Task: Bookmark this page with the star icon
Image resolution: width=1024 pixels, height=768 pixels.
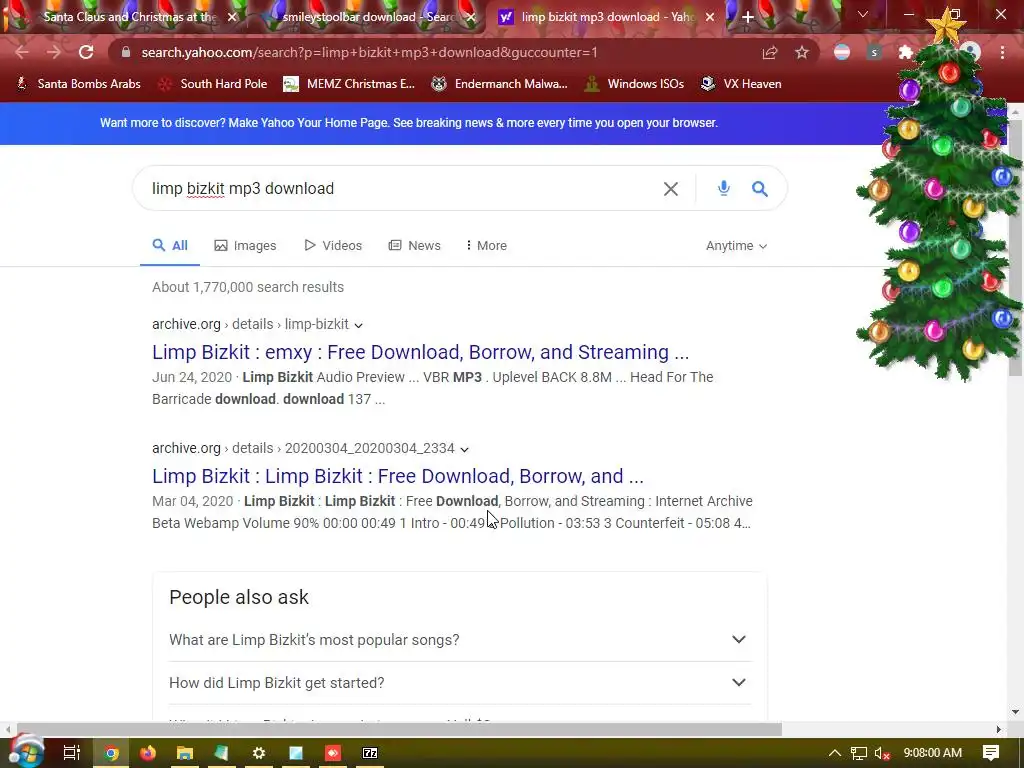Action: (802, 52)
